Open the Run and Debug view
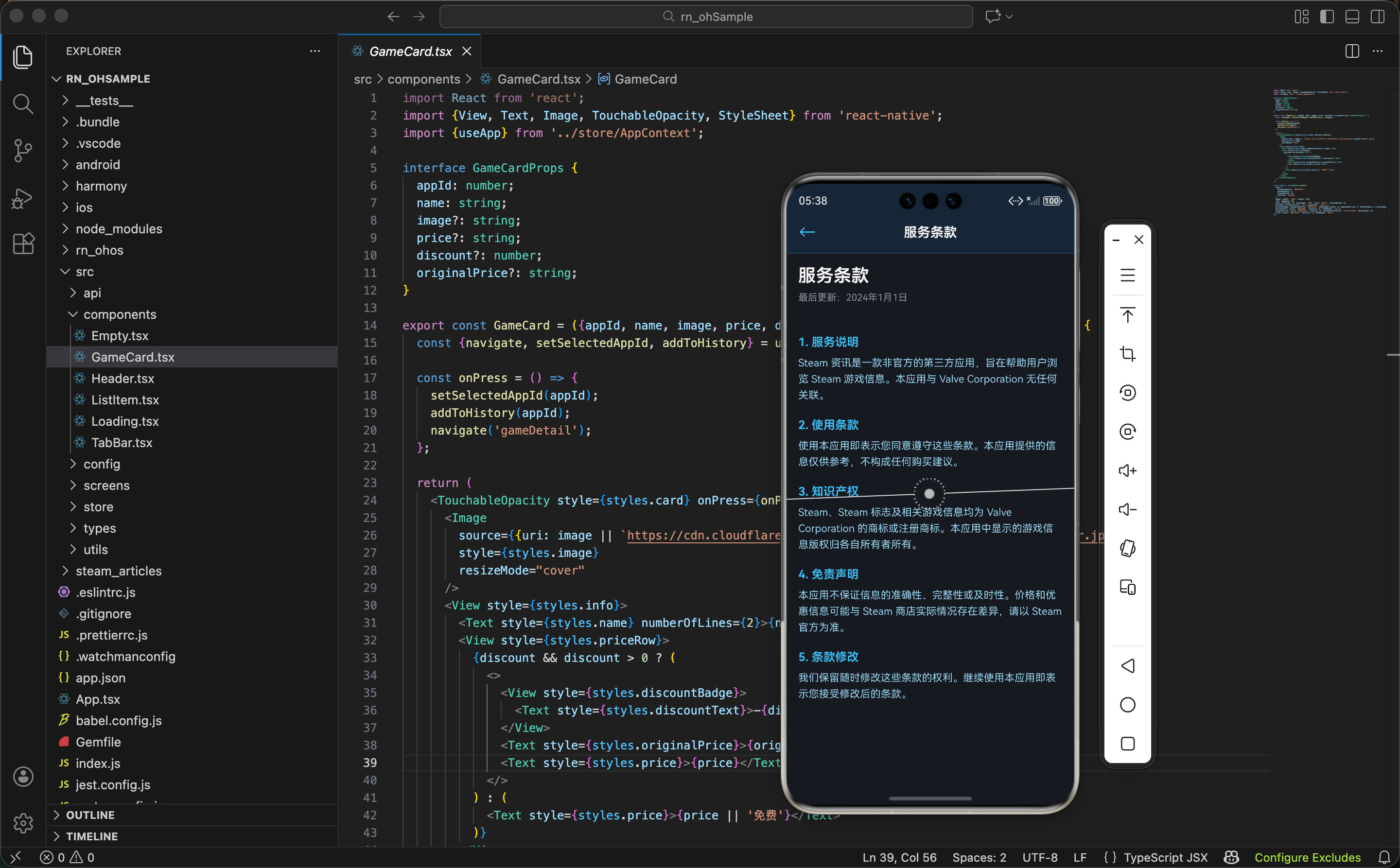This screenshot has width=1400, height=868. coord(22,198)
